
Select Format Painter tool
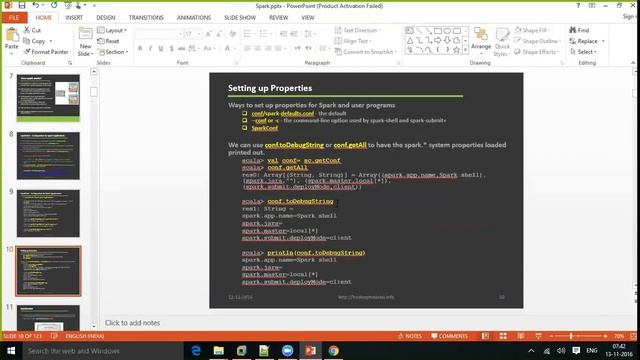[46, 52]
